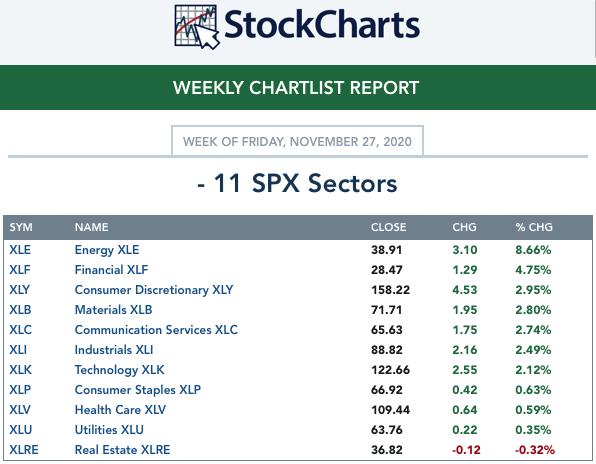Click the % CHG column header

[x=534, y=227]
